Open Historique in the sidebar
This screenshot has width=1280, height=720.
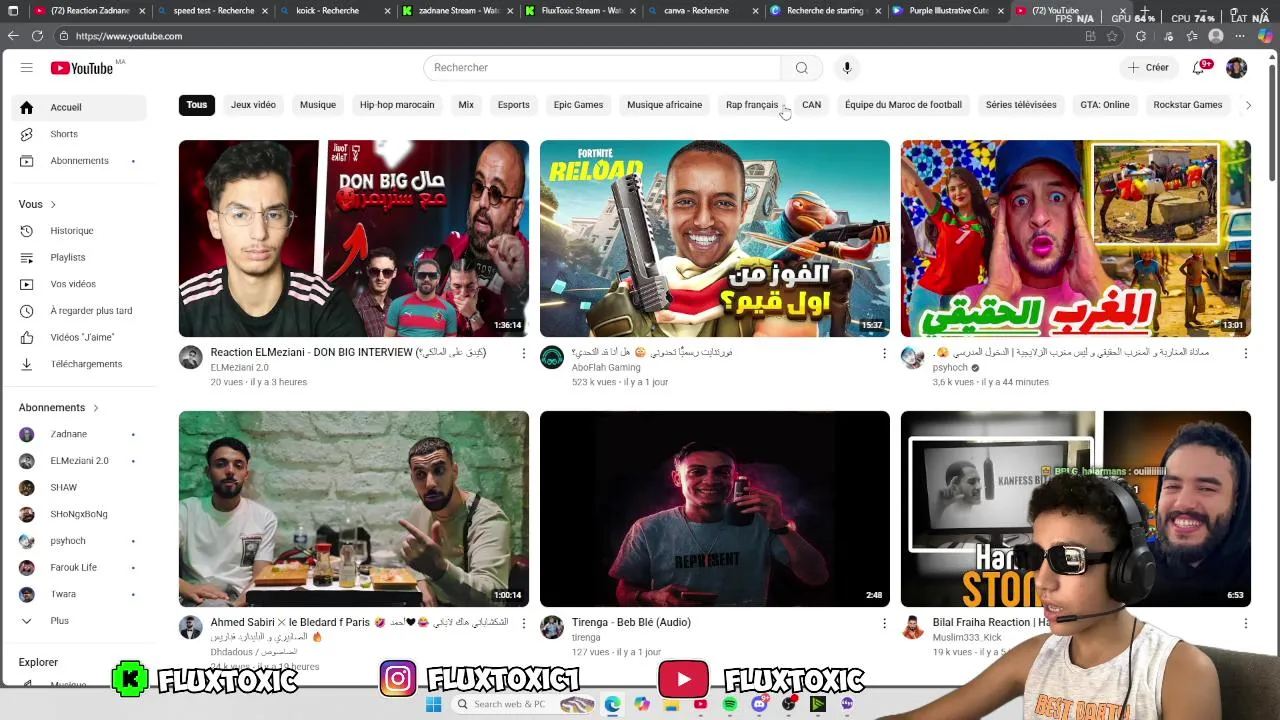80,231
